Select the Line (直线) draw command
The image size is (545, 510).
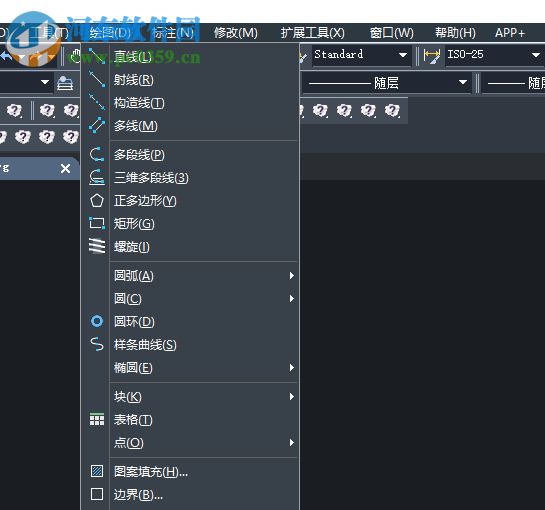[x=190, y=57]
